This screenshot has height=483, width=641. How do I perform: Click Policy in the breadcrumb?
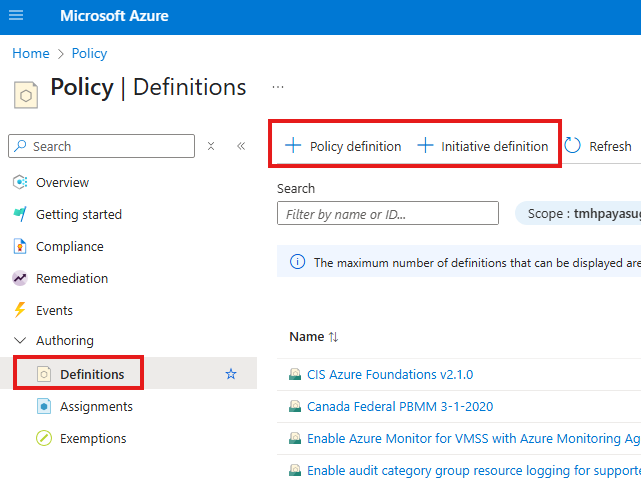[90, 53]
